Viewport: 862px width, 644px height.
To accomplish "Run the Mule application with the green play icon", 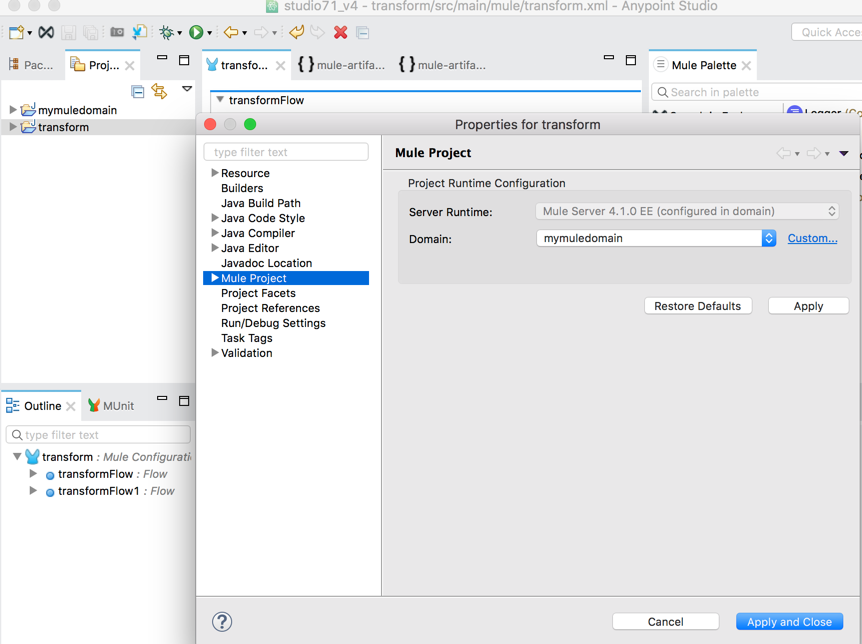I will pyautogui.click(x=196, y=32).
